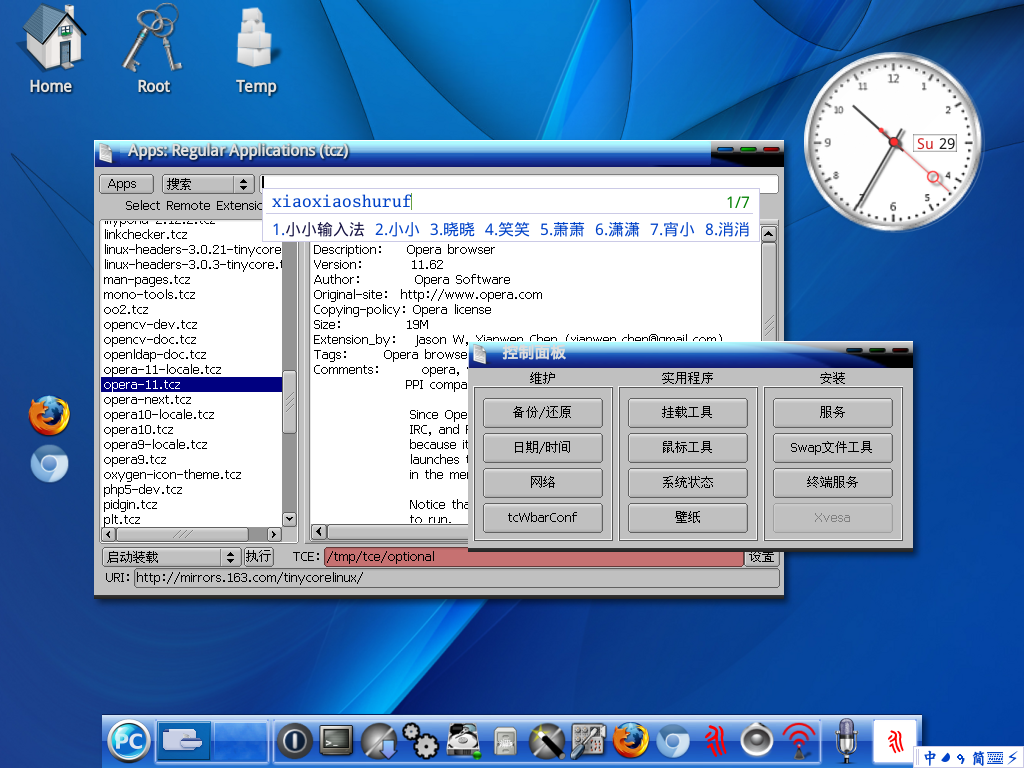Viewport: 1024px width, 768px height.
Task: Open 挂载工具 mount tool
Action: point(687,413)
